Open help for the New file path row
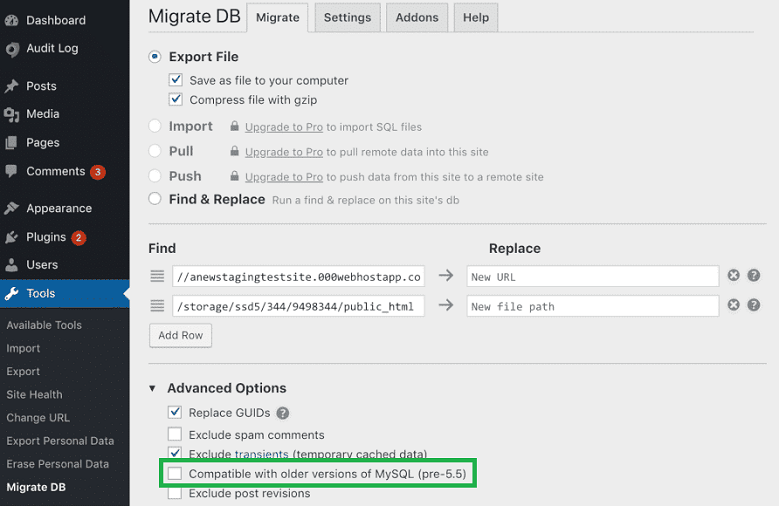The image size is (779, 506). 754,305
